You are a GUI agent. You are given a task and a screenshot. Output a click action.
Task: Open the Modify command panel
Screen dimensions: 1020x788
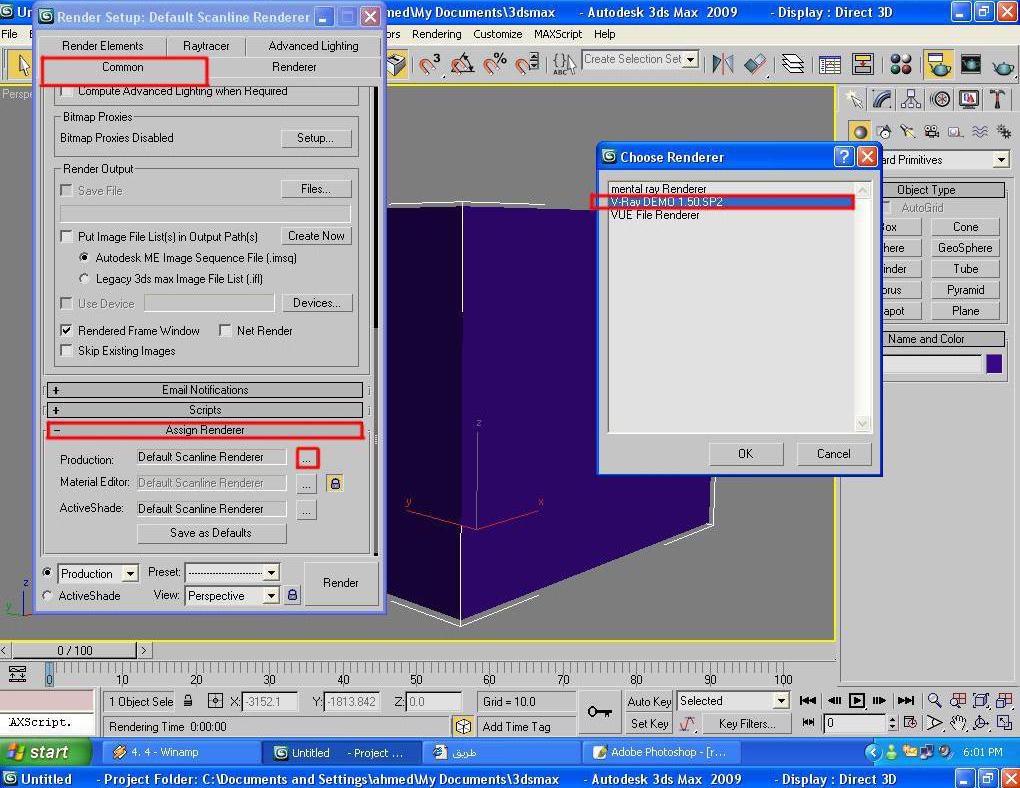882,99
